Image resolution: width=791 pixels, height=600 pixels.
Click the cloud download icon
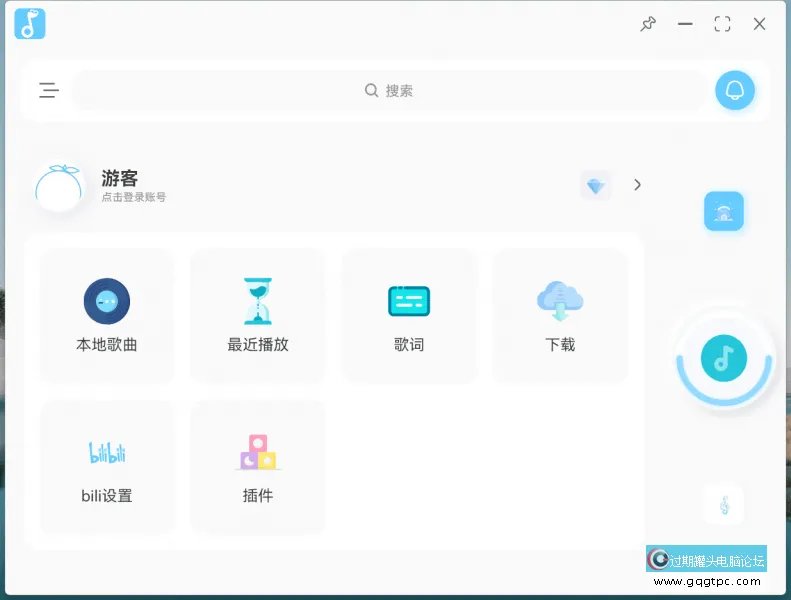(x=560, y=301)
